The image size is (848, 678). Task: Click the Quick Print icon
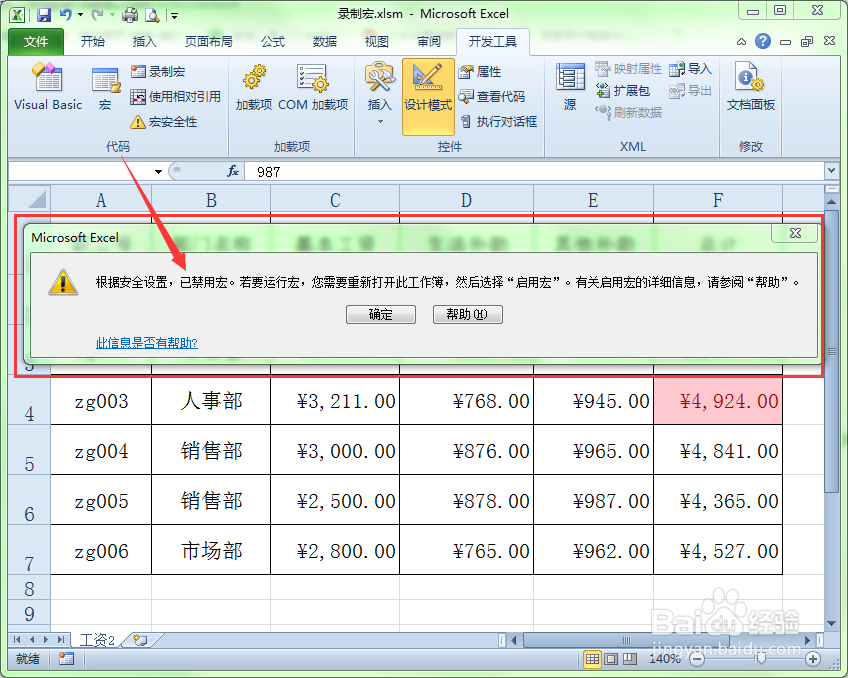130,15
